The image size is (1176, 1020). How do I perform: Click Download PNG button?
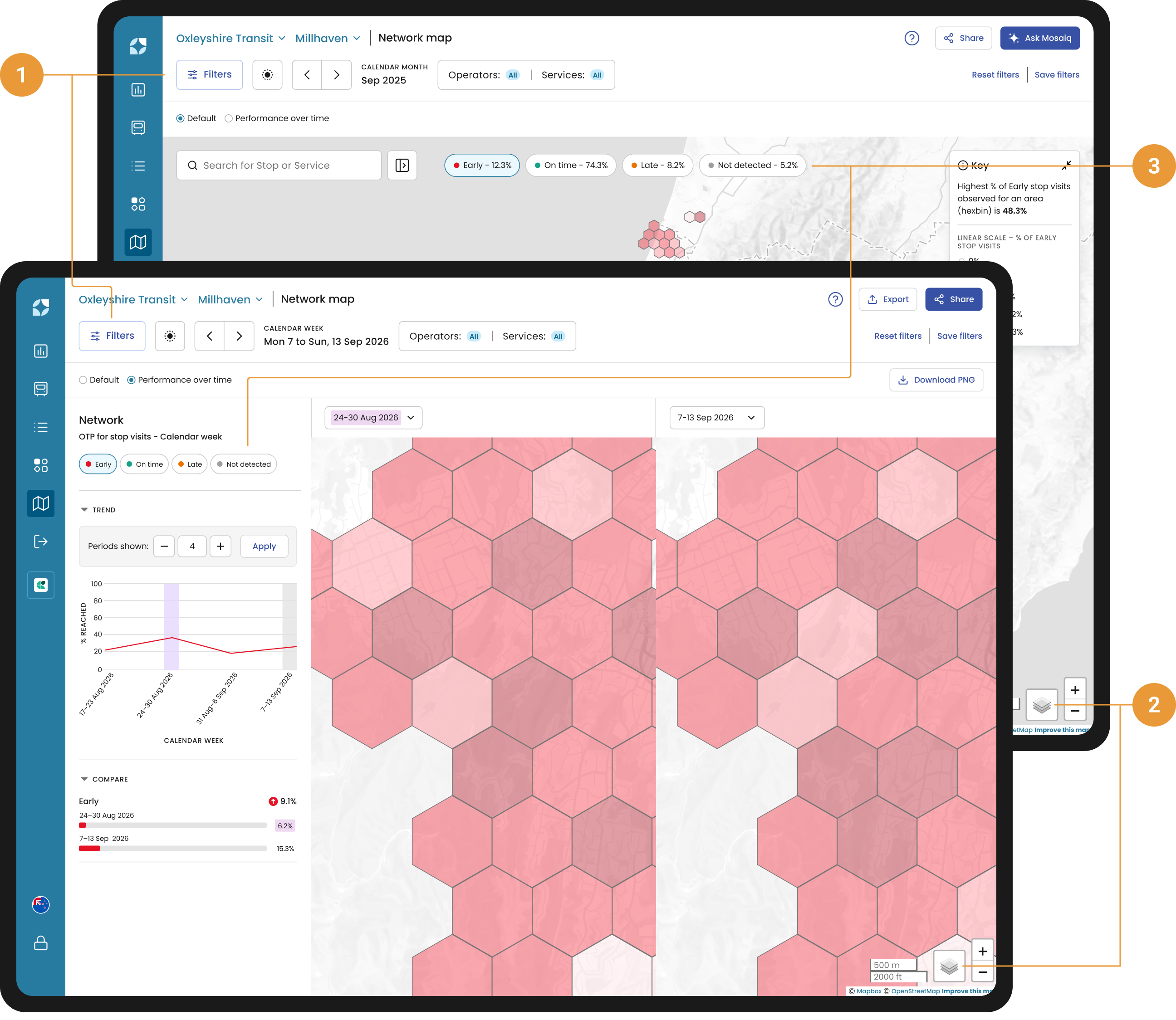tap(936, 380)
